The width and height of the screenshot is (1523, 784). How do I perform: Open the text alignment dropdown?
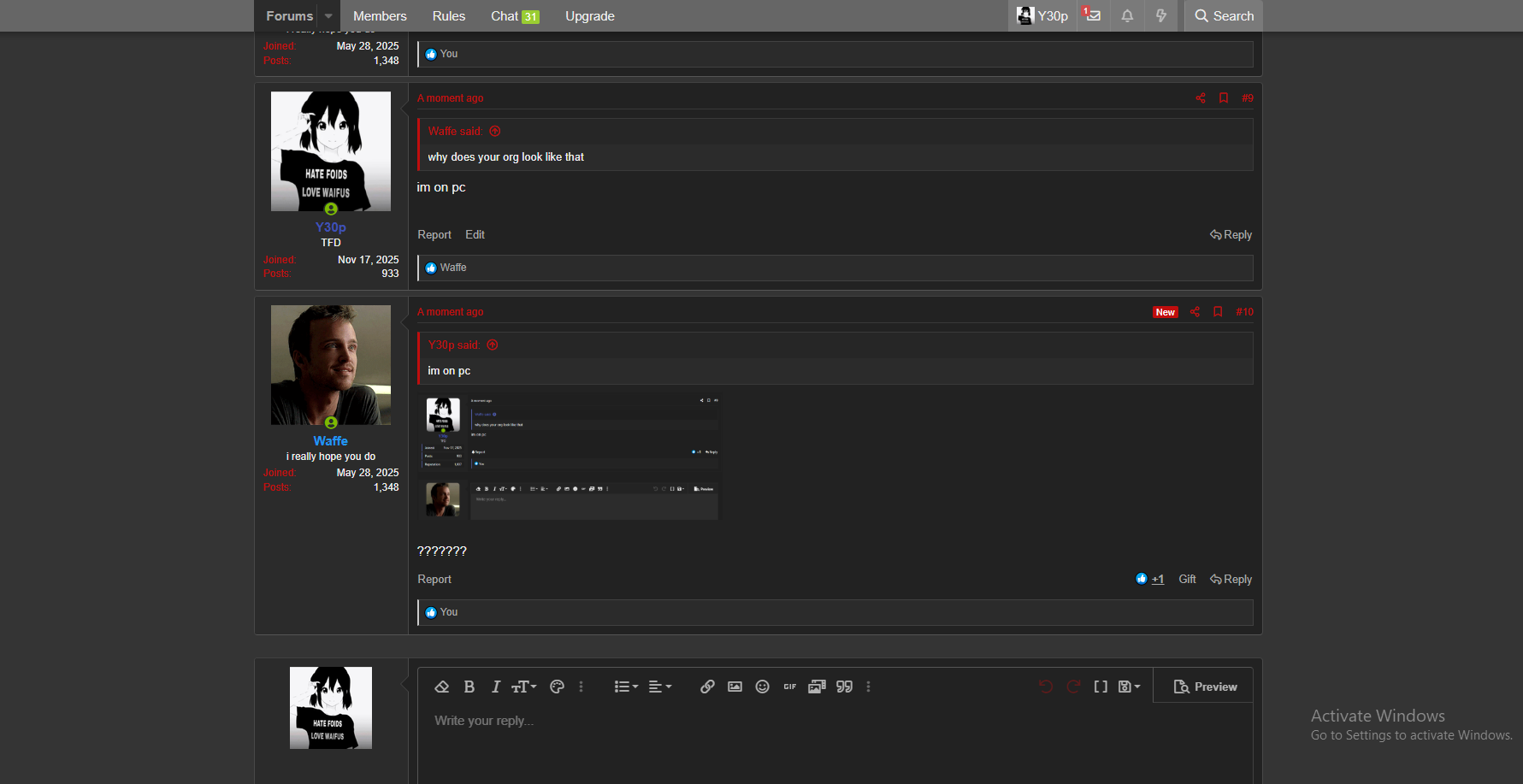pyautogui.click(x=659, y=687)
